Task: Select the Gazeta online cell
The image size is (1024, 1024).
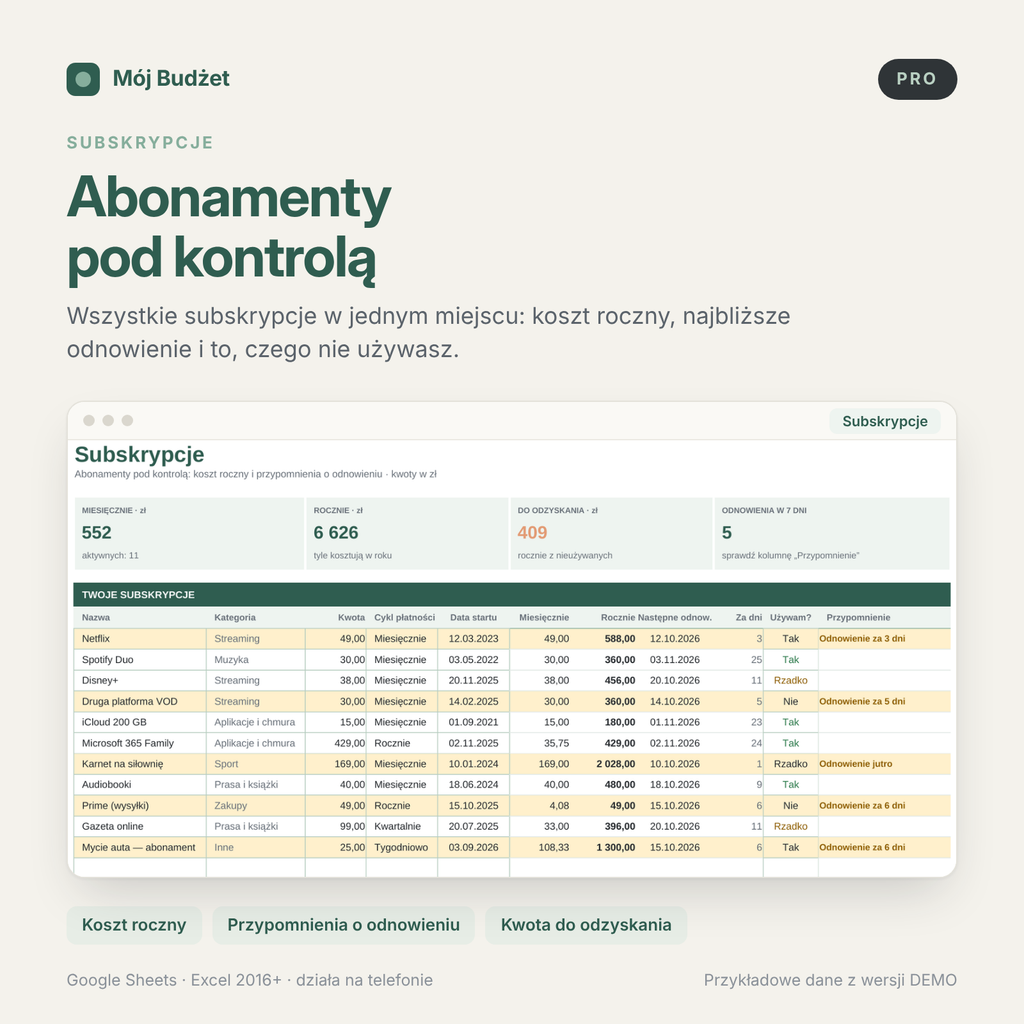Action: [140, 827]
